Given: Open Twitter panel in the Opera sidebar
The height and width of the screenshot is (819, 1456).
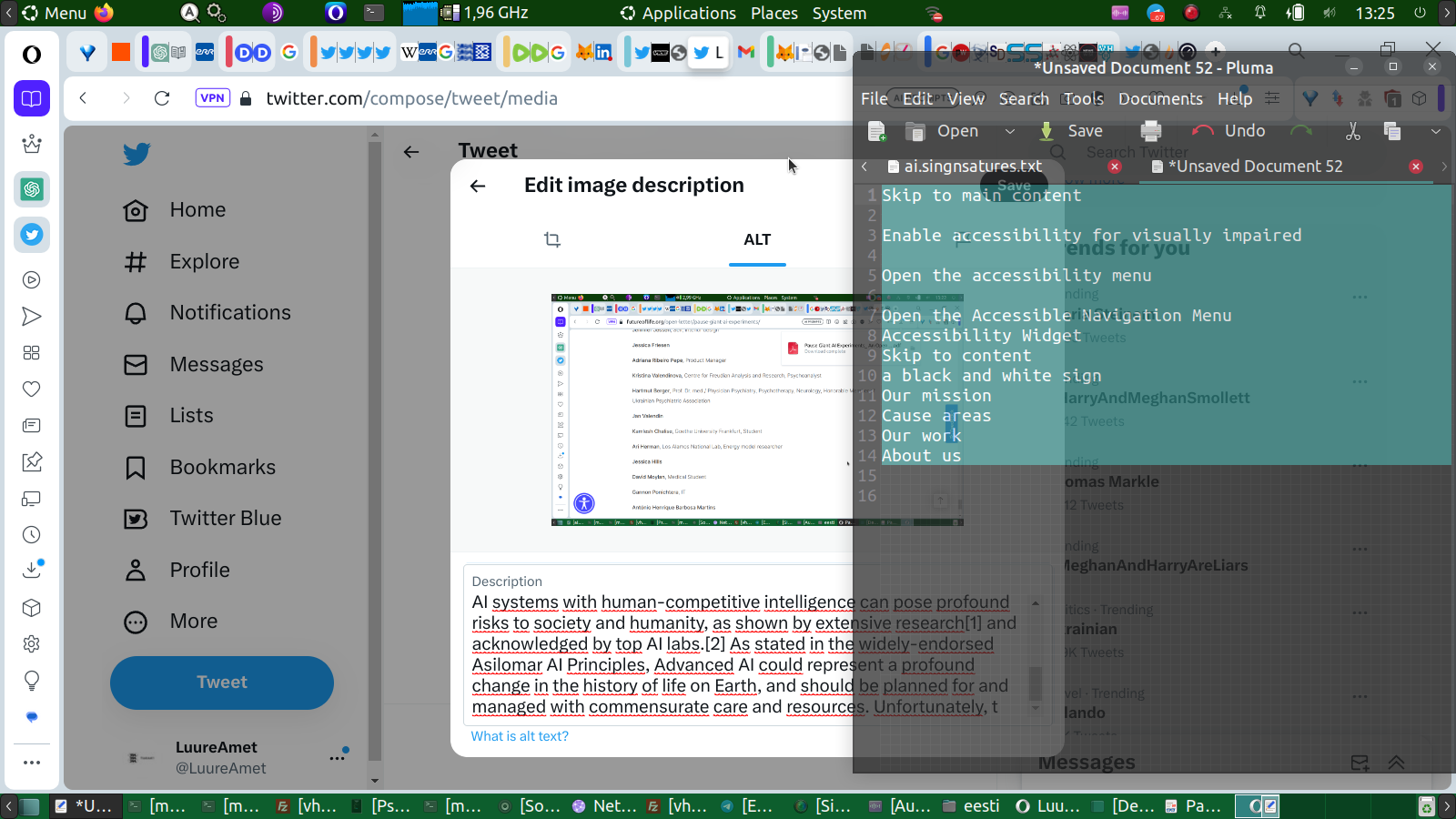Looking at the screenshot, I should tap(32, 235).
